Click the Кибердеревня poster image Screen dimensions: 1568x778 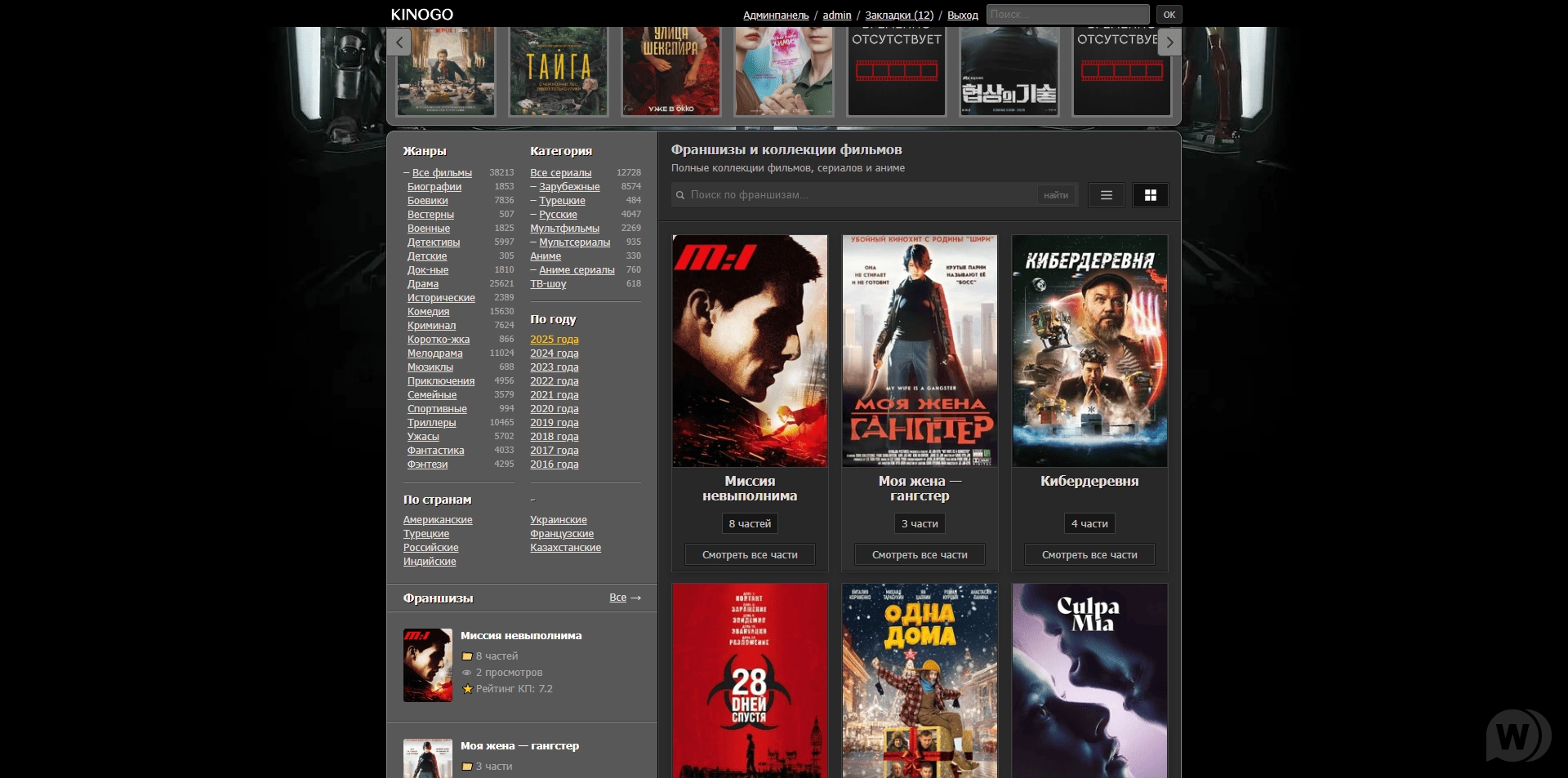1089,351
